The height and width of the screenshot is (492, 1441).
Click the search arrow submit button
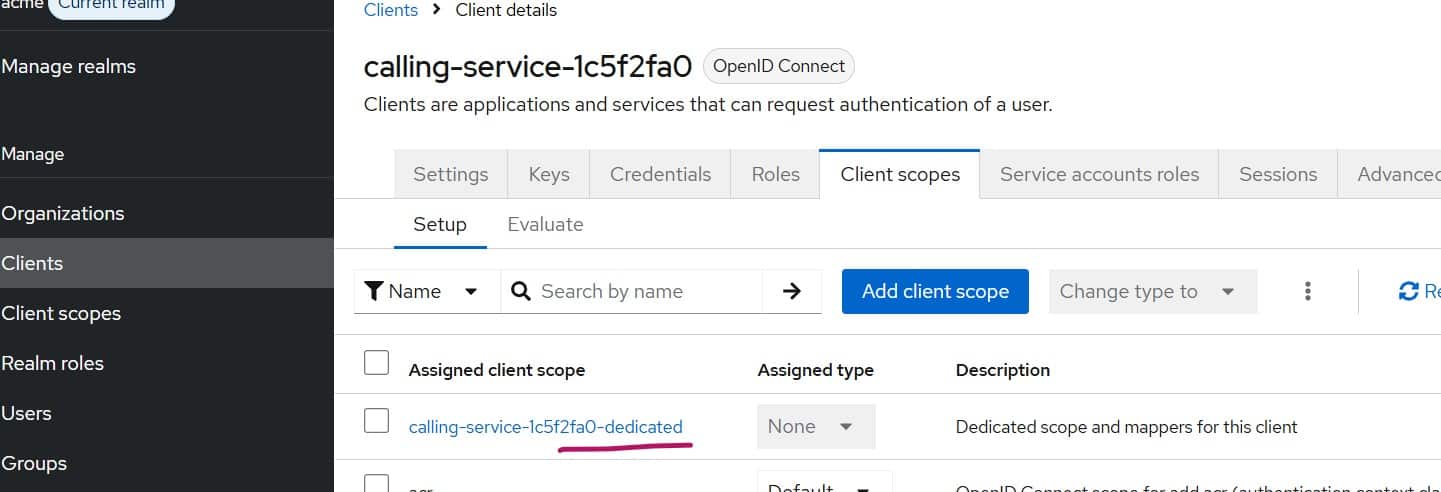coord(792,291)
